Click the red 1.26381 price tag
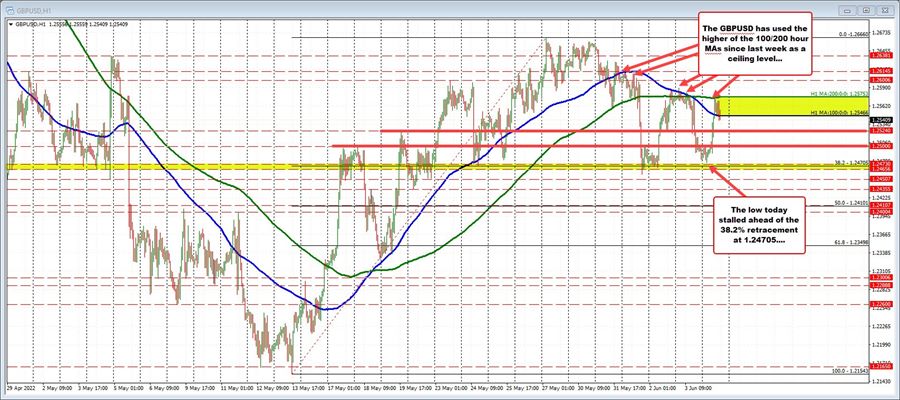Viewport: 900px width, 400px height. click(881, 56)
